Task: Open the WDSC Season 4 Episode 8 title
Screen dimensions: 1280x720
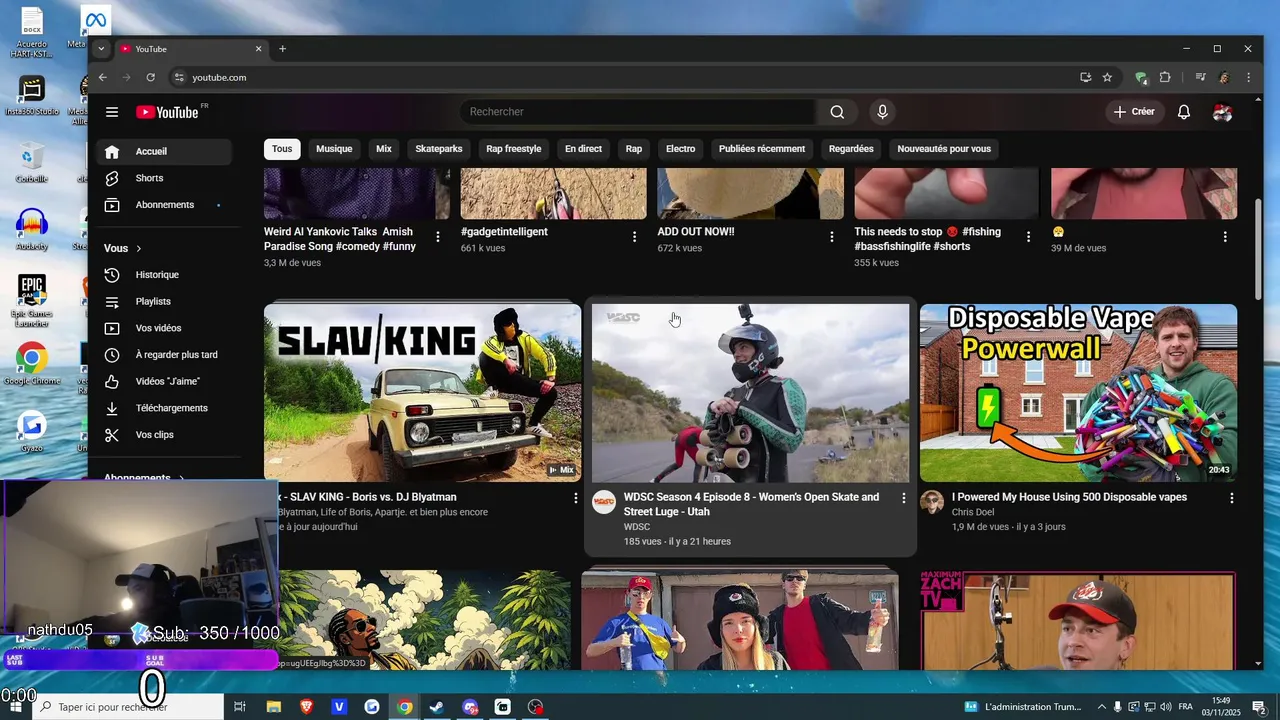Action: (x=752, y=504)
